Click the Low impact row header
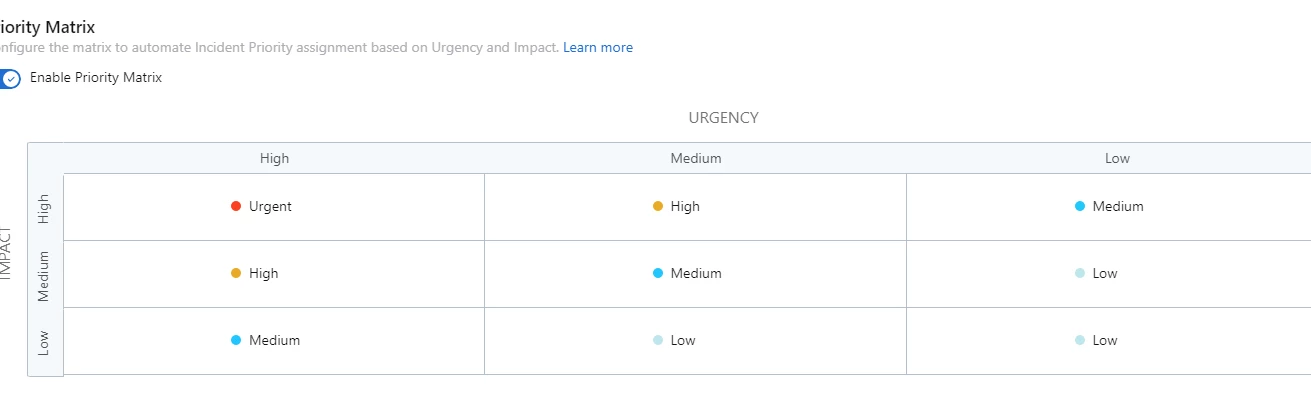1311x400 pixels. 45,342
